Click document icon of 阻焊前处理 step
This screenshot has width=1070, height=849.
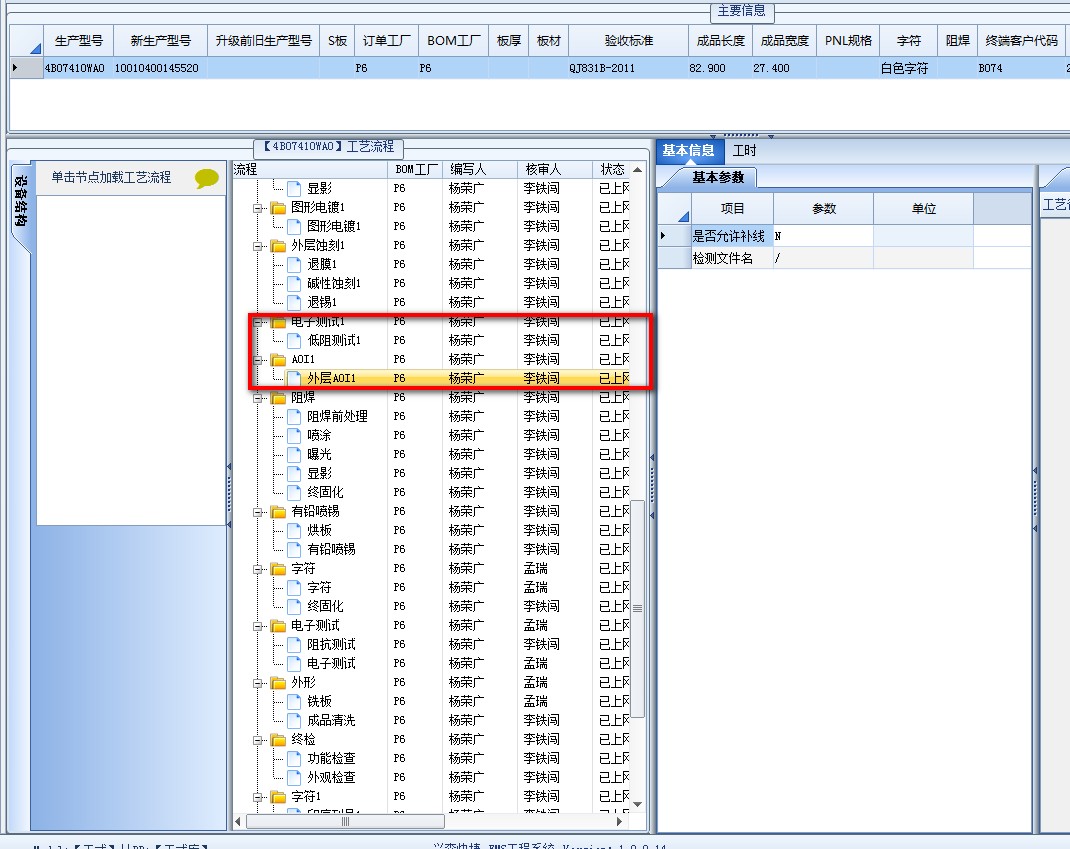(x=294, y=416)
